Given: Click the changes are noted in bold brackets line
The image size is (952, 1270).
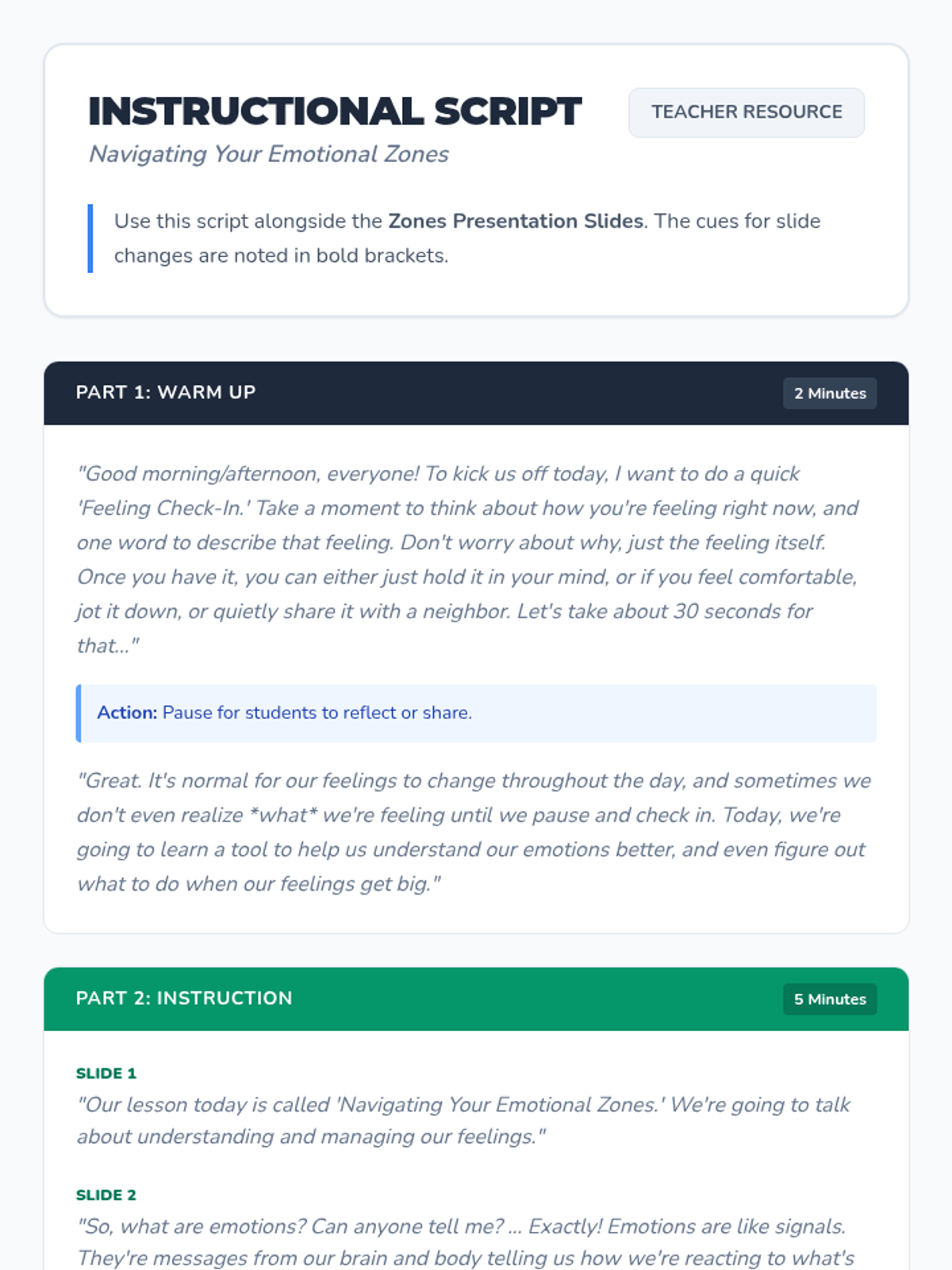Looking at the screenshot, I should pyautogui.click(x=281, y=256).
